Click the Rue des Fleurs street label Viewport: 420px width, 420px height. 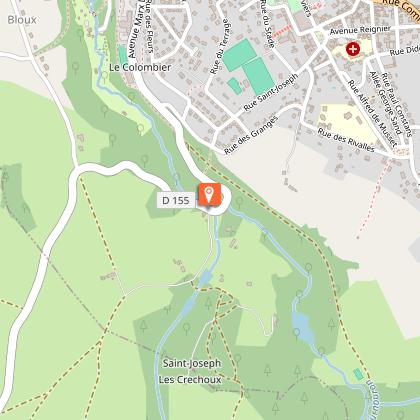click(x=149, y=27)
